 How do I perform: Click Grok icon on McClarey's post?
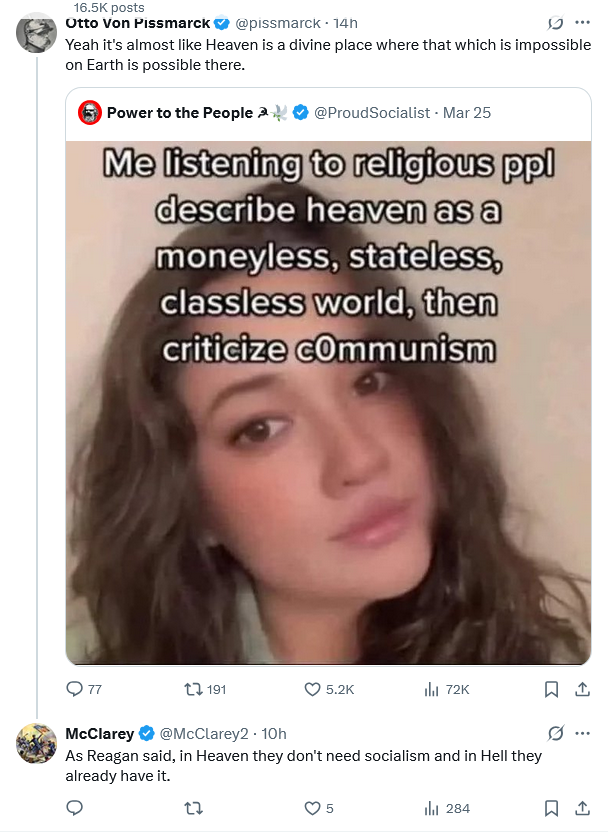tap(555, 735)
